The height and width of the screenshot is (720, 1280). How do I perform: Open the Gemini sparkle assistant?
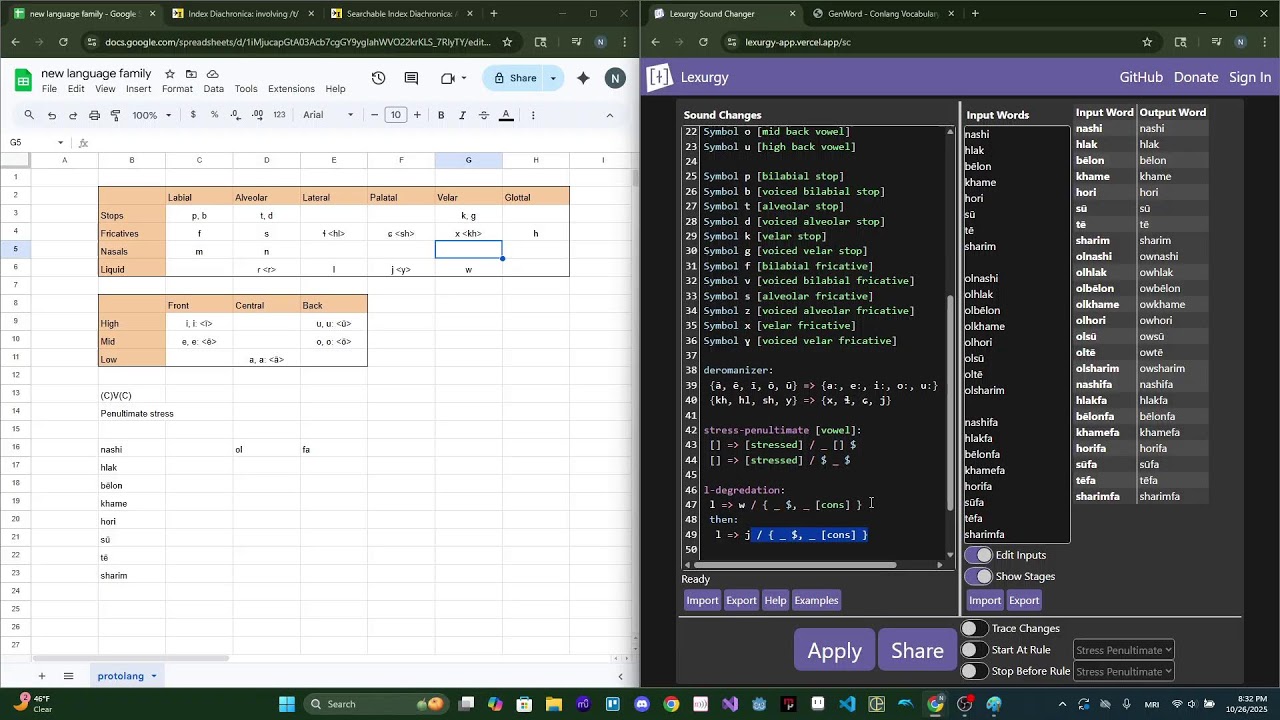pyautogui.click(x=583, y=78)
